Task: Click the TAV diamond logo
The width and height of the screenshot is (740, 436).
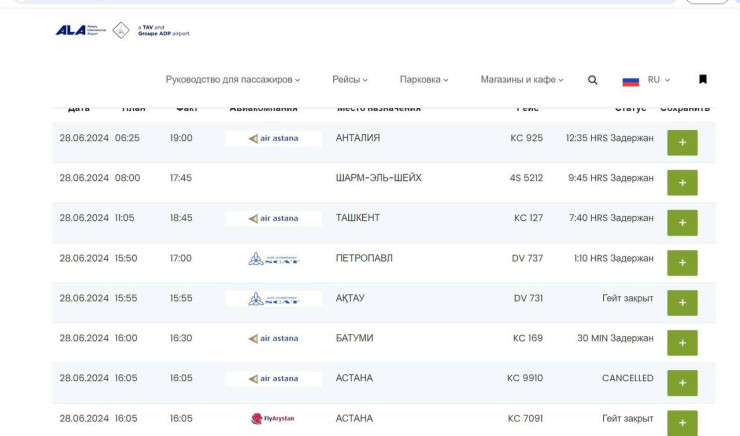Action: 120,30
